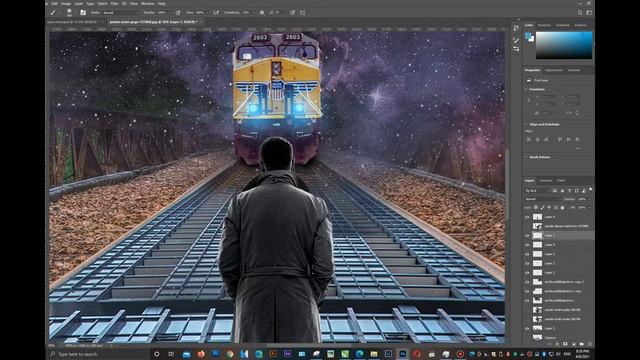640x360 pixels.
Task: Enable airbrush-style build-up icon
Action: (x=216, y=13)
